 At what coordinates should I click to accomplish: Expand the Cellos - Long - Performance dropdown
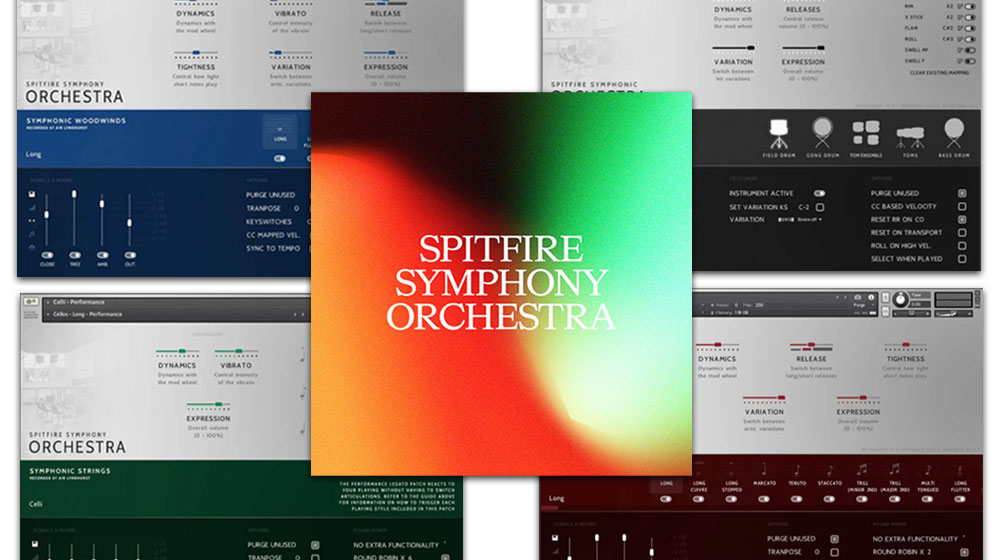[x=48, y=314]
